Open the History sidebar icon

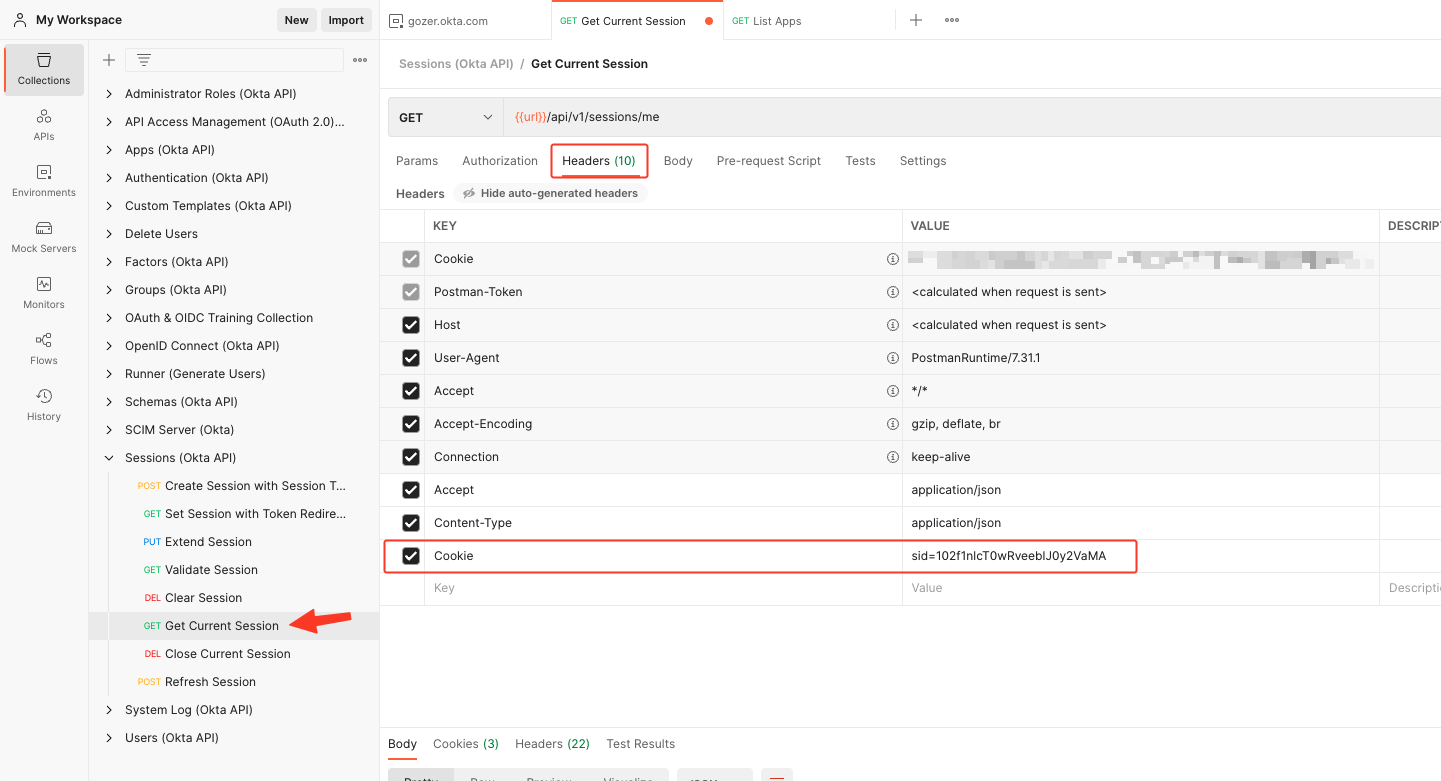pyautogui.click(x=44, y=404)
